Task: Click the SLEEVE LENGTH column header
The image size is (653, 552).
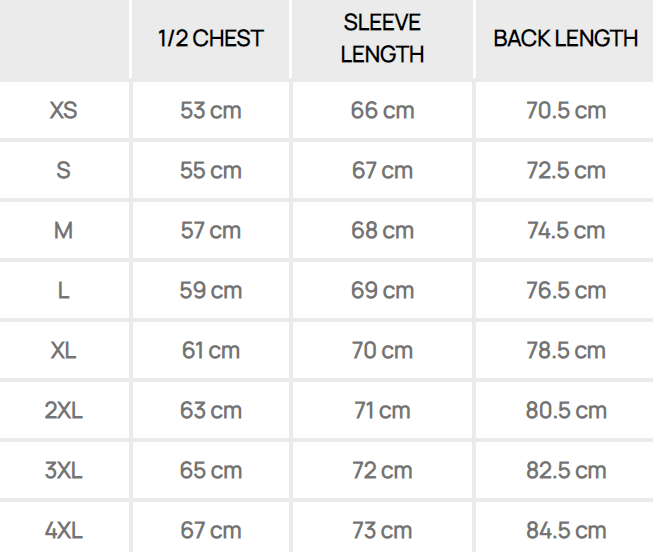Action: [381, 39]
